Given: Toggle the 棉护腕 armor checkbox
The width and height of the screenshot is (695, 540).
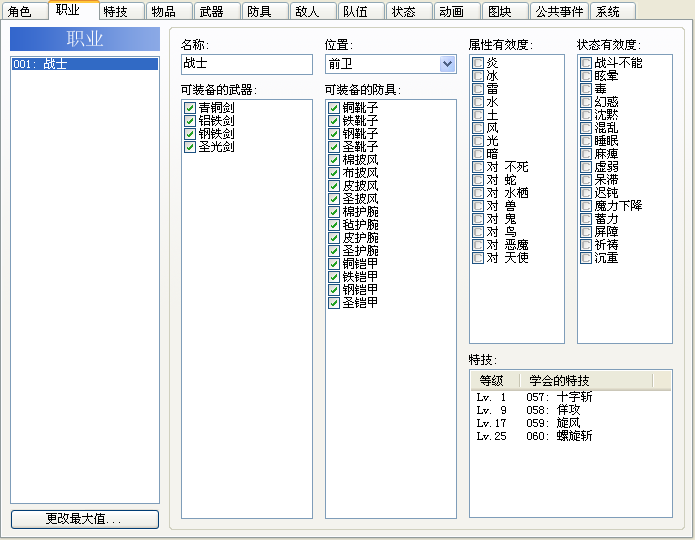Looking at the screenshot, I should point(334,212).
